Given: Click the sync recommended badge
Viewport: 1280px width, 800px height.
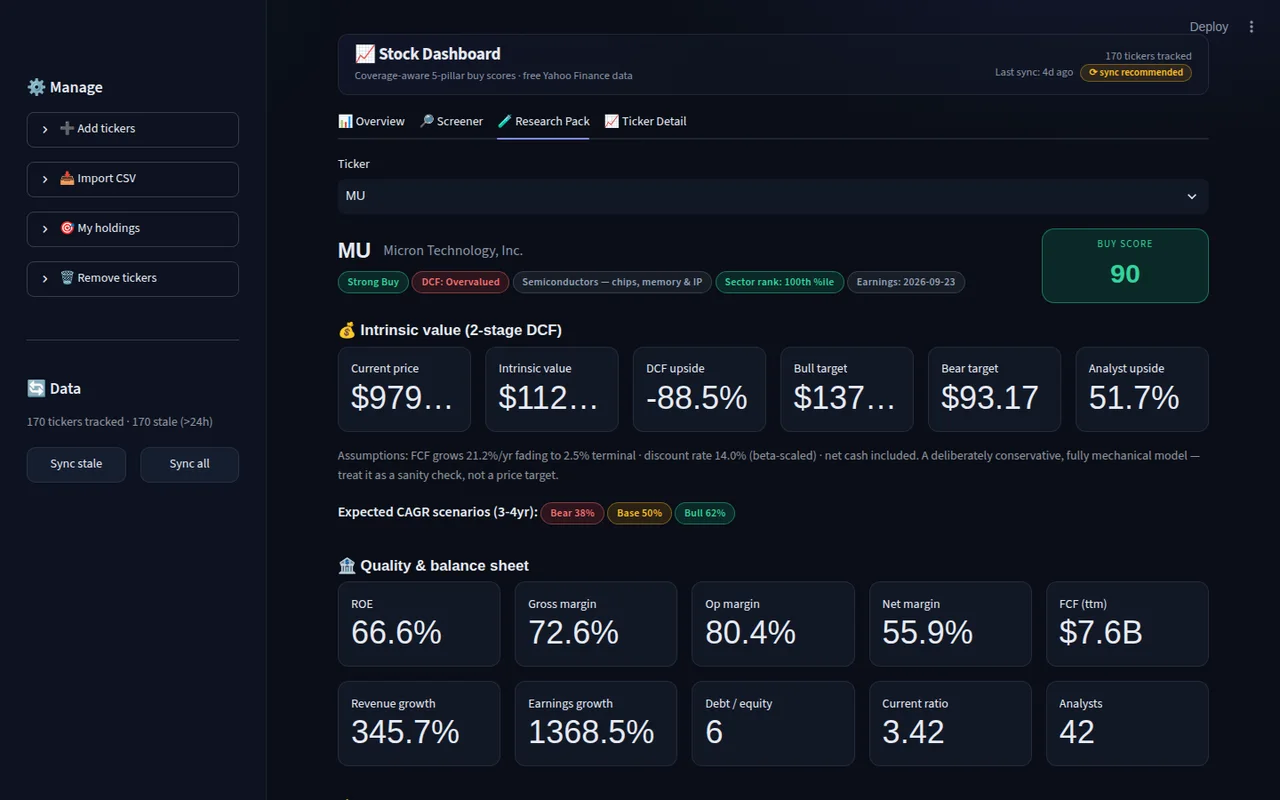Looking at the screenshot, I should [1135, 72].
